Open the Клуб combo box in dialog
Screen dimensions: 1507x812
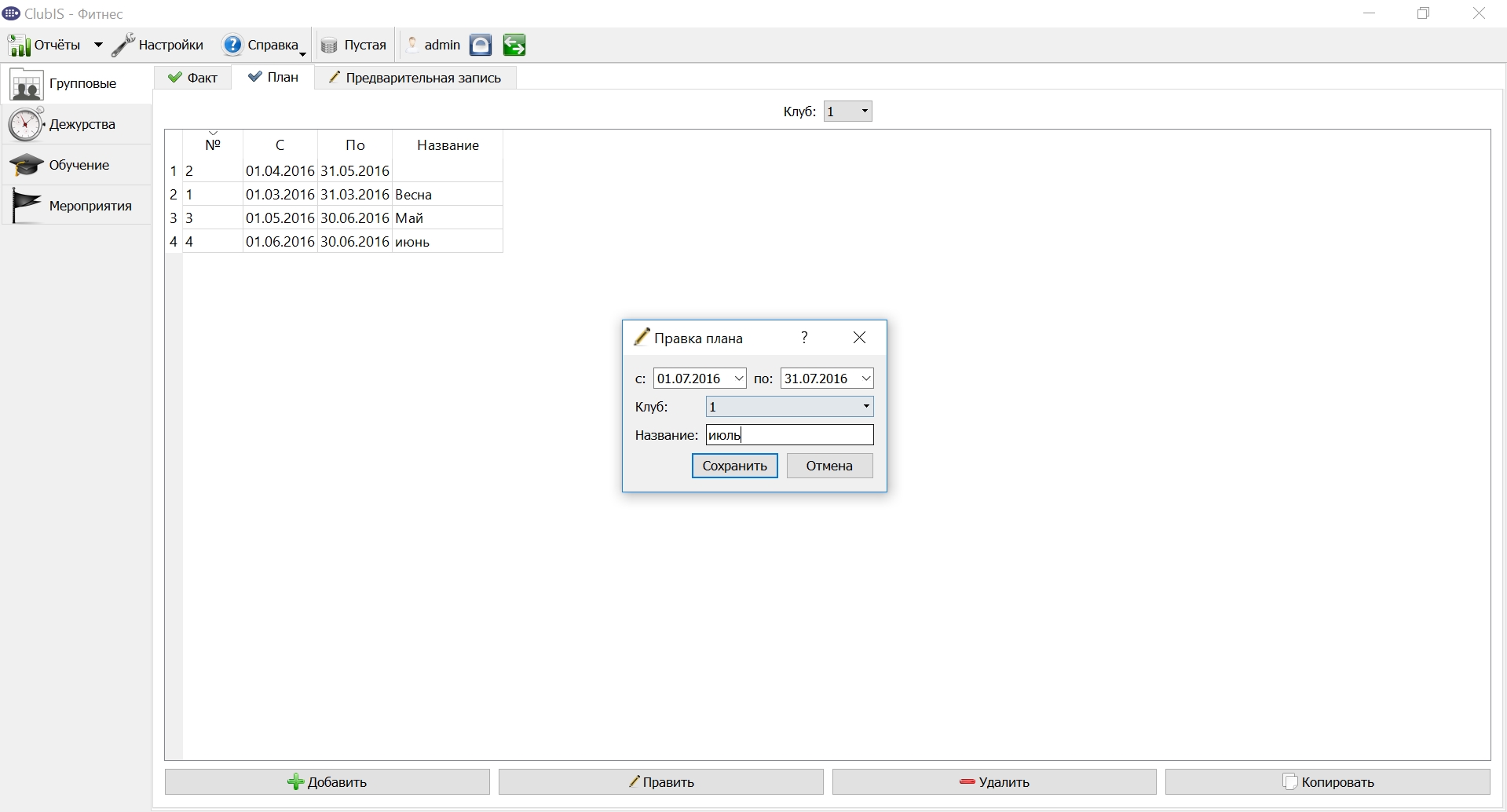click(789, 407)
